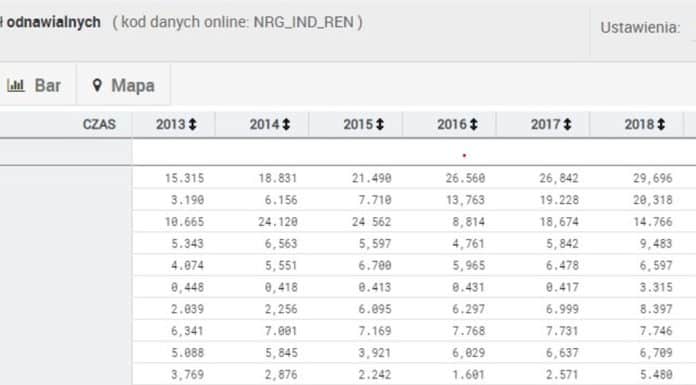Select cell value 7.768

[x=469, y=330]
